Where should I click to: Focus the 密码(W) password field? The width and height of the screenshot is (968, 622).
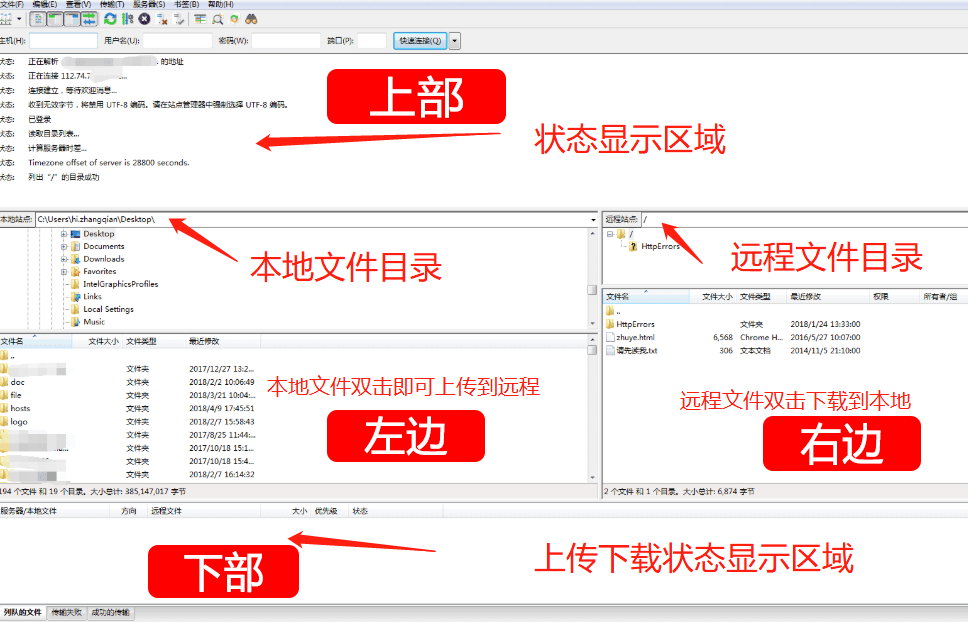point(286,41)
